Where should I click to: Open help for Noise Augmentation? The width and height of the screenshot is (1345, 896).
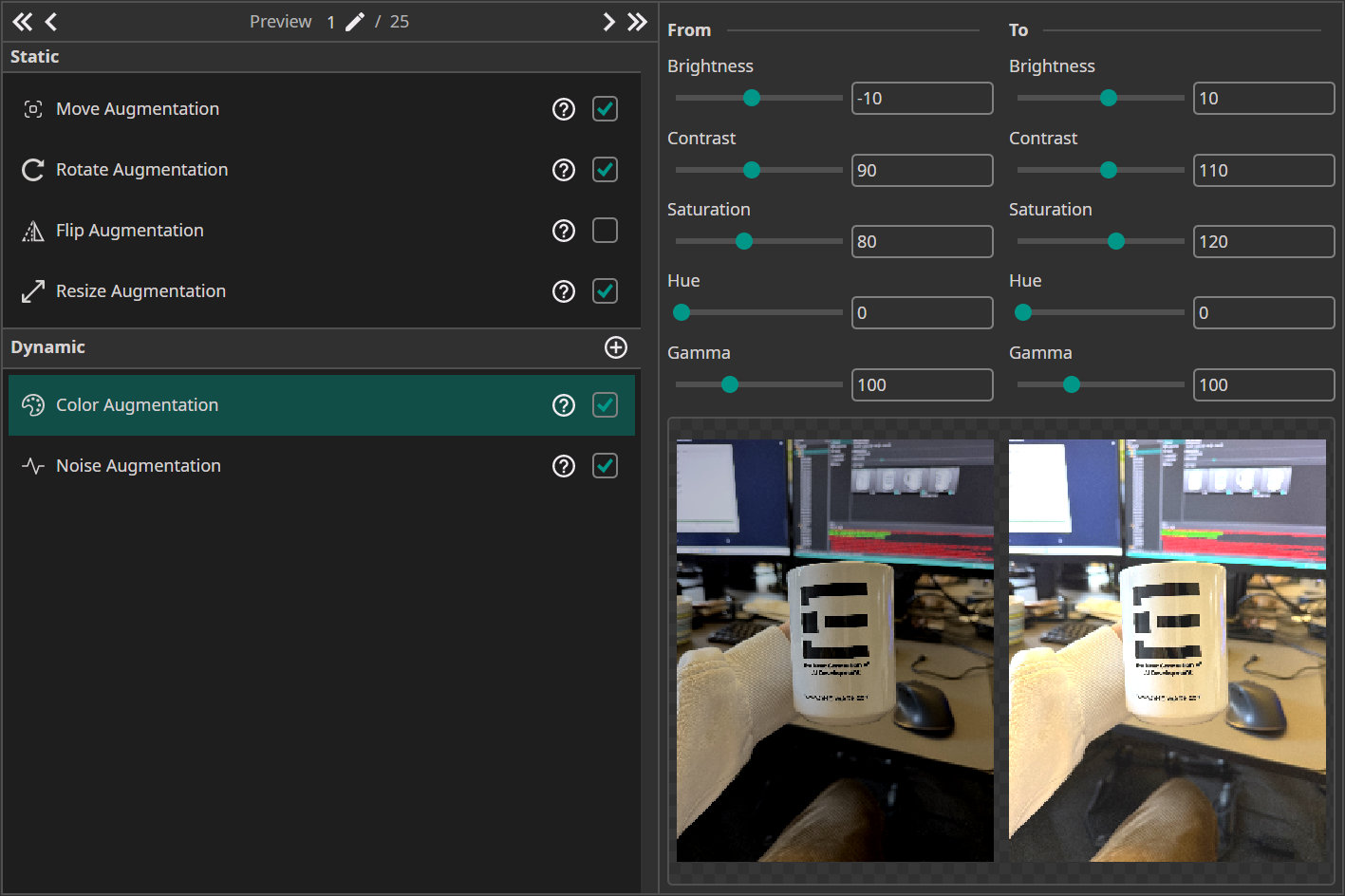click(564, 466)
